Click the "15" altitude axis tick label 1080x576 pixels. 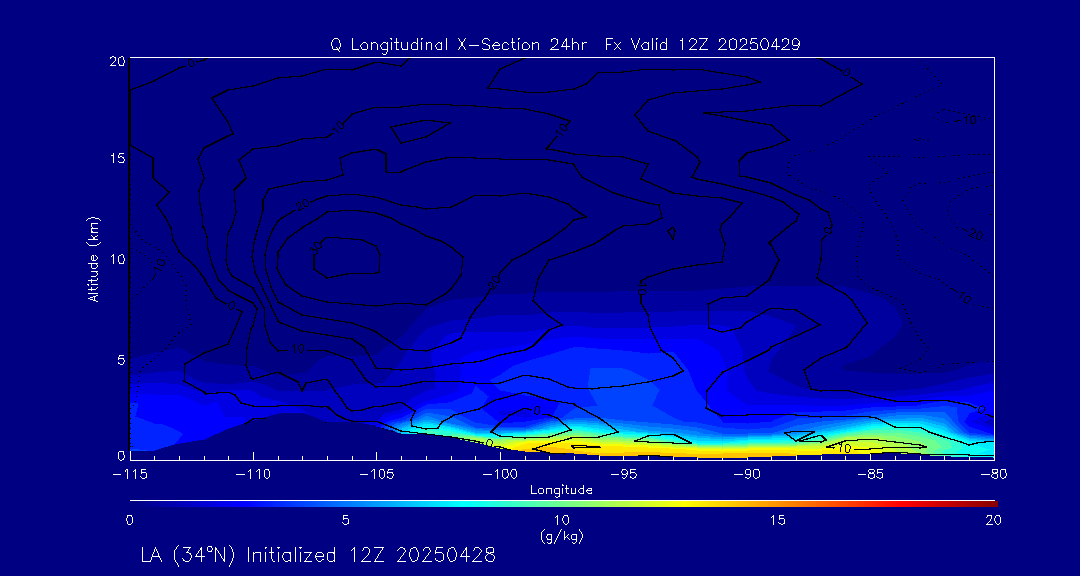coord(116,158)
